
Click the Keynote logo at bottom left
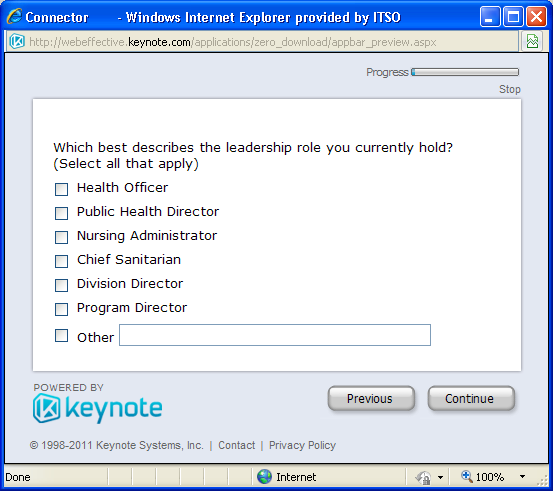(x=97, y=408)
